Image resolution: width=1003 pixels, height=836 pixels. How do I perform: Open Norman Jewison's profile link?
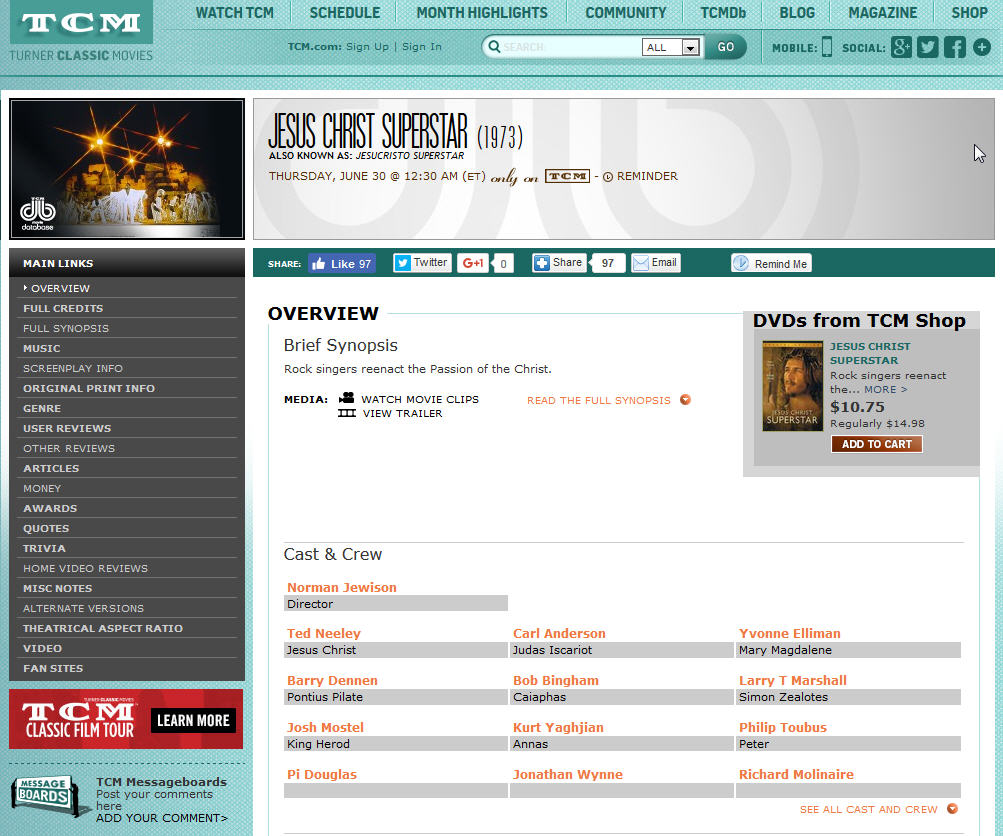[342, 587]
